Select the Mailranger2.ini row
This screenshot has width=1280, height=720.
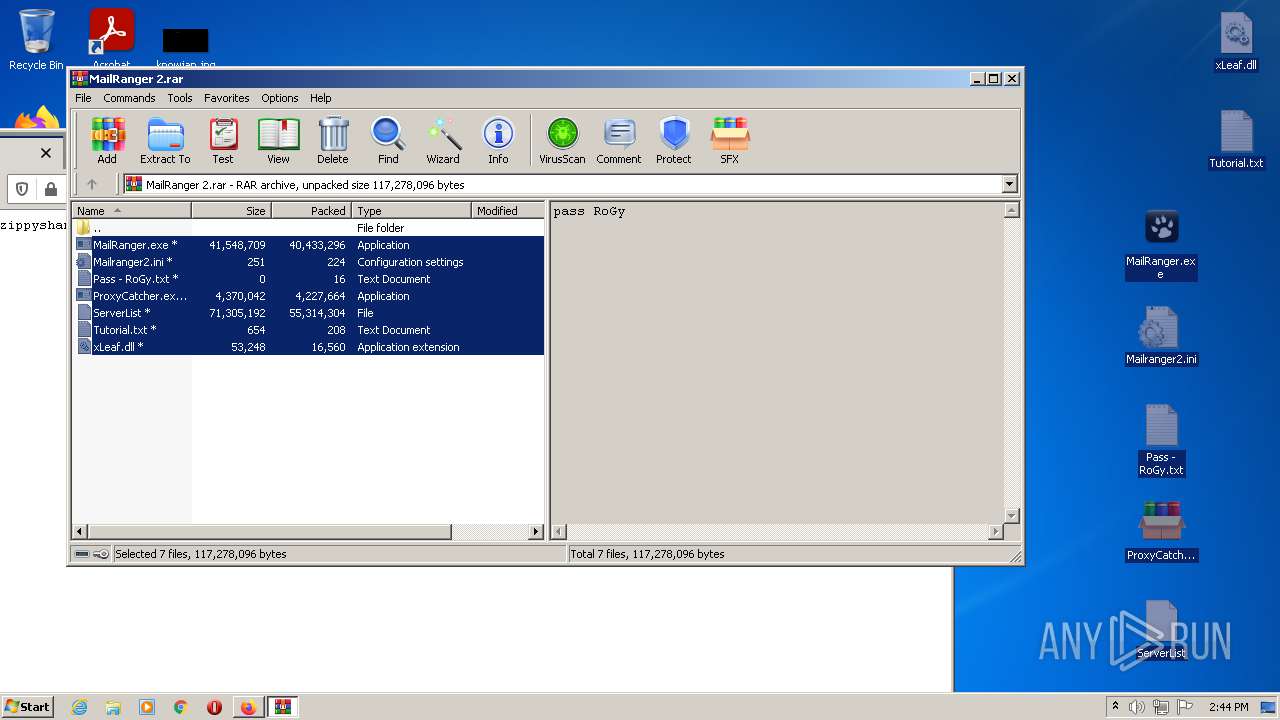click(309, 262)
